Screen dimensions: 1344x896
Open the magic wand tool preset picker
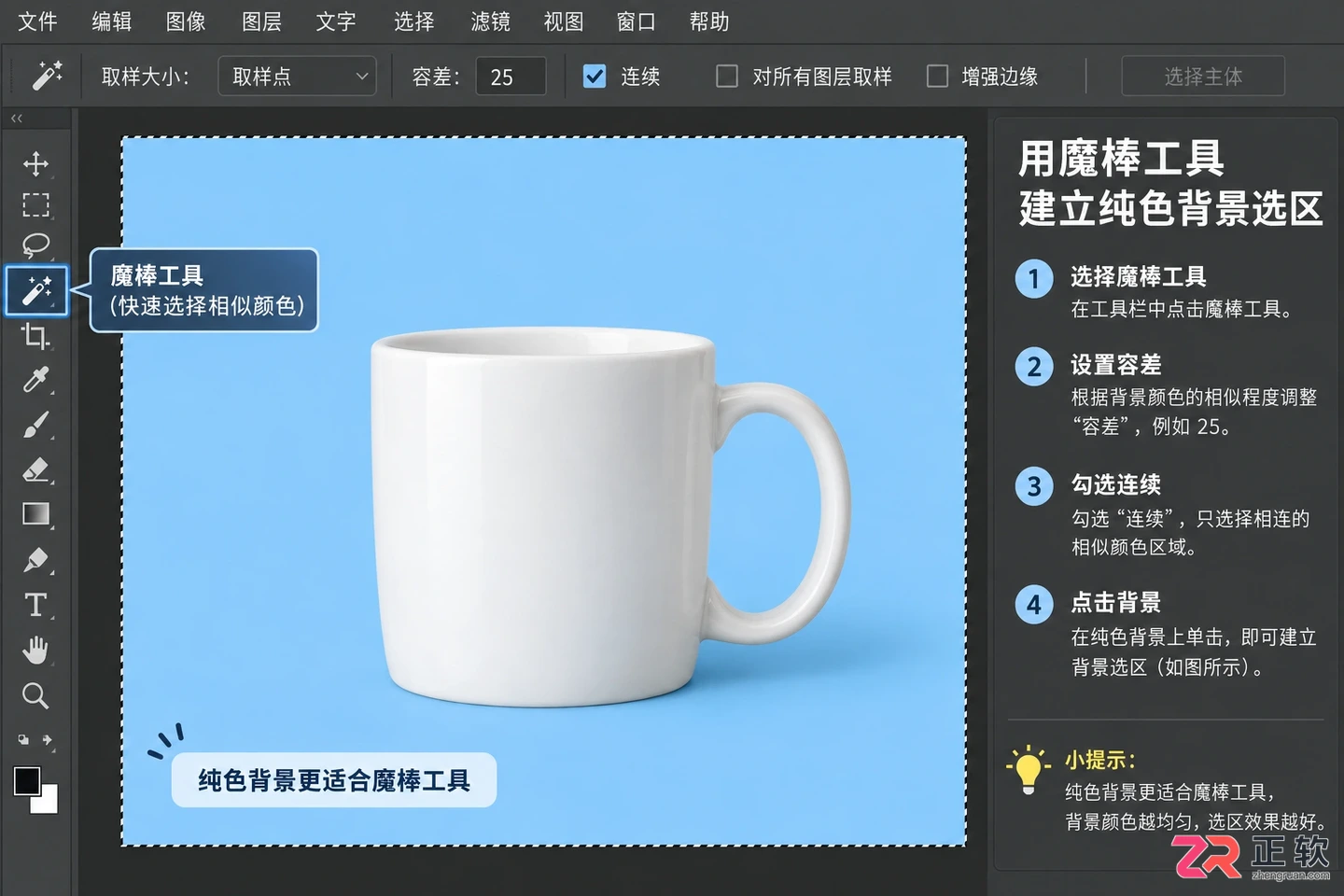pos(47,76)
